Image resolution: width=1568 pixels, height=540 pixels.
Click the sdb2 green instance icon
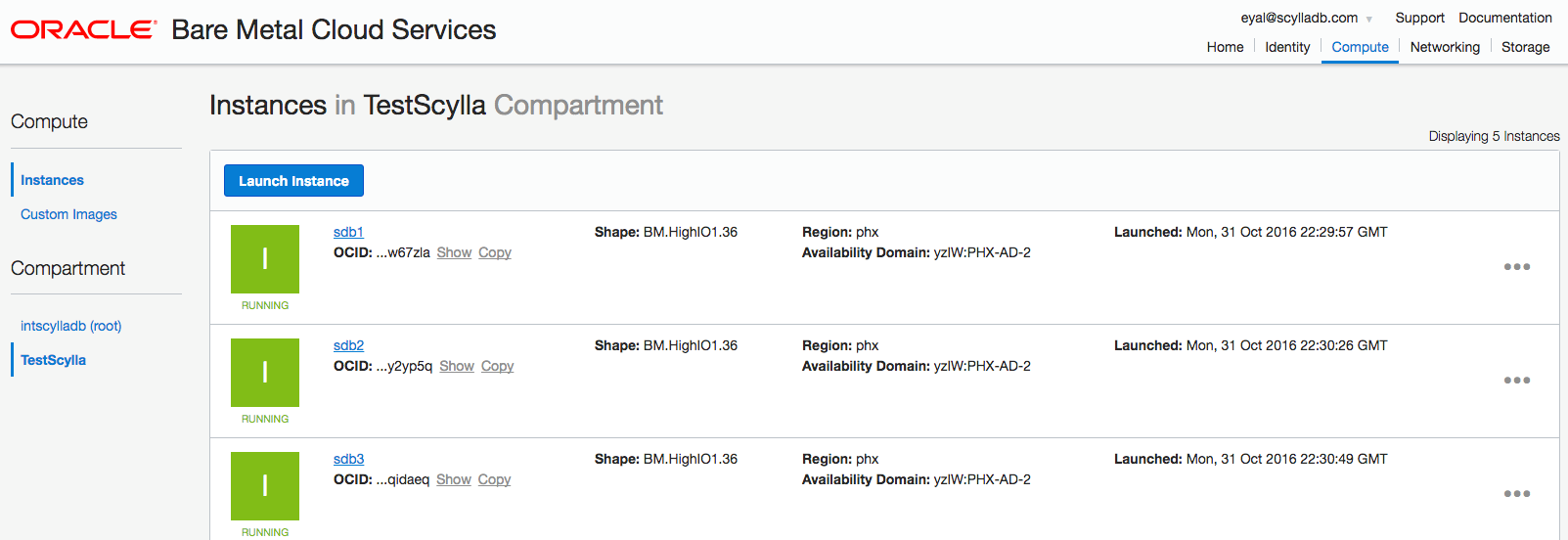pyautogui.click(x=265, y=373)
